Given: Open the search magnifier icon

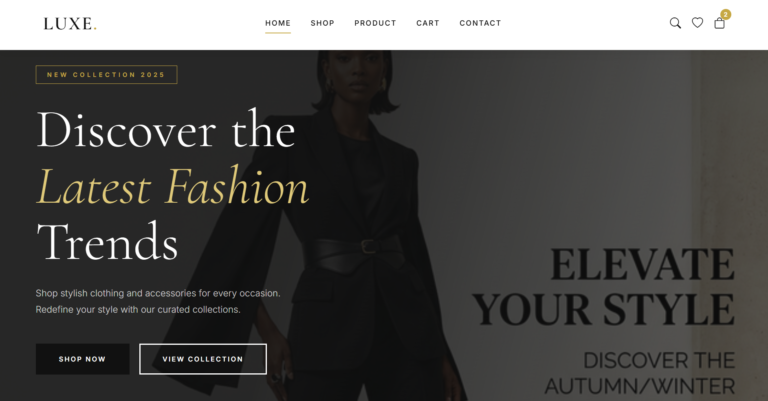Looking at the screenshot, I should (675, 23).
